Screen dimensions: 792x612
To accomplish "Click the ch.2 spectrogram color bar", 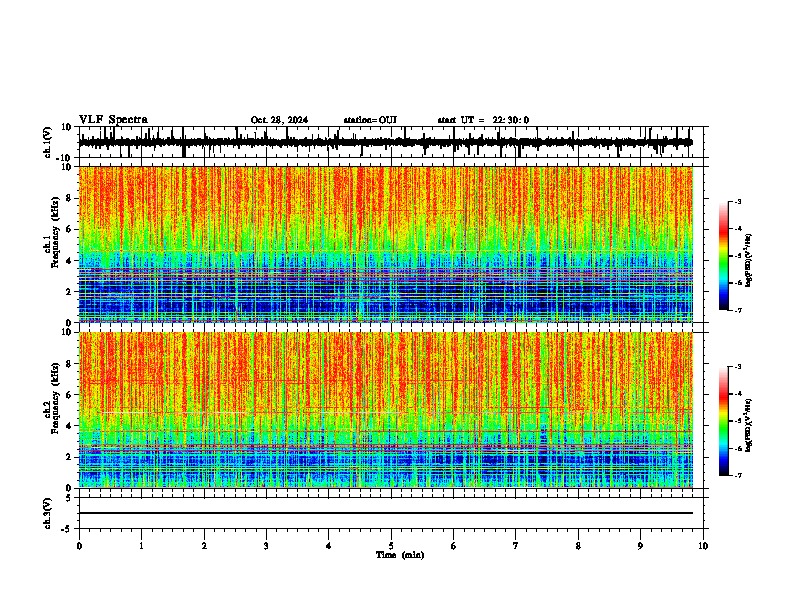I will click(x=724, y=421).
